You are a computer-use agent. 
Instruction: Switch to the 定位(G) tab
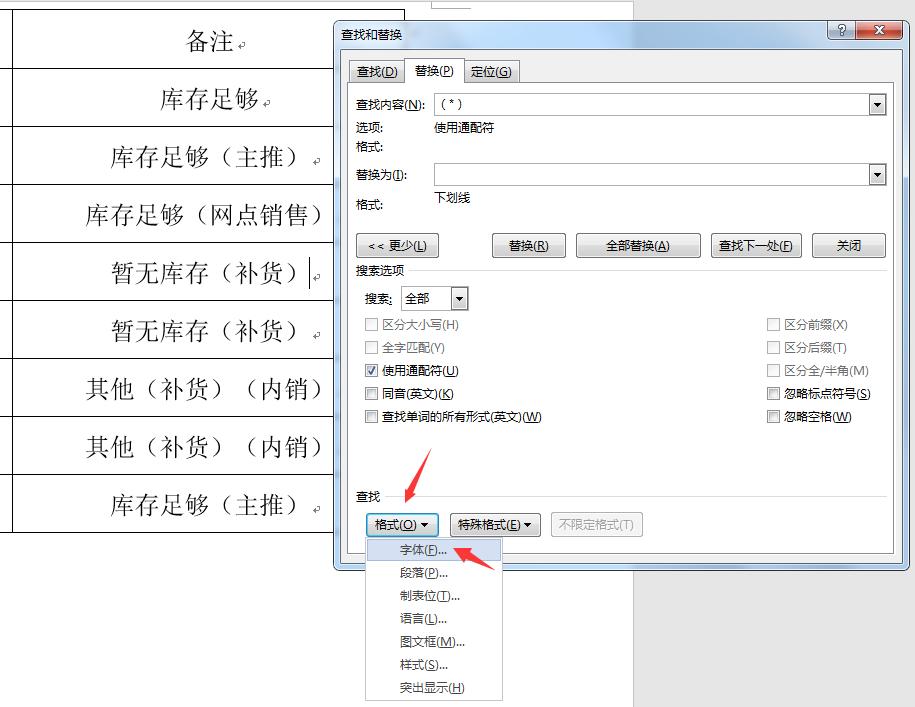(x=492, y=71)
